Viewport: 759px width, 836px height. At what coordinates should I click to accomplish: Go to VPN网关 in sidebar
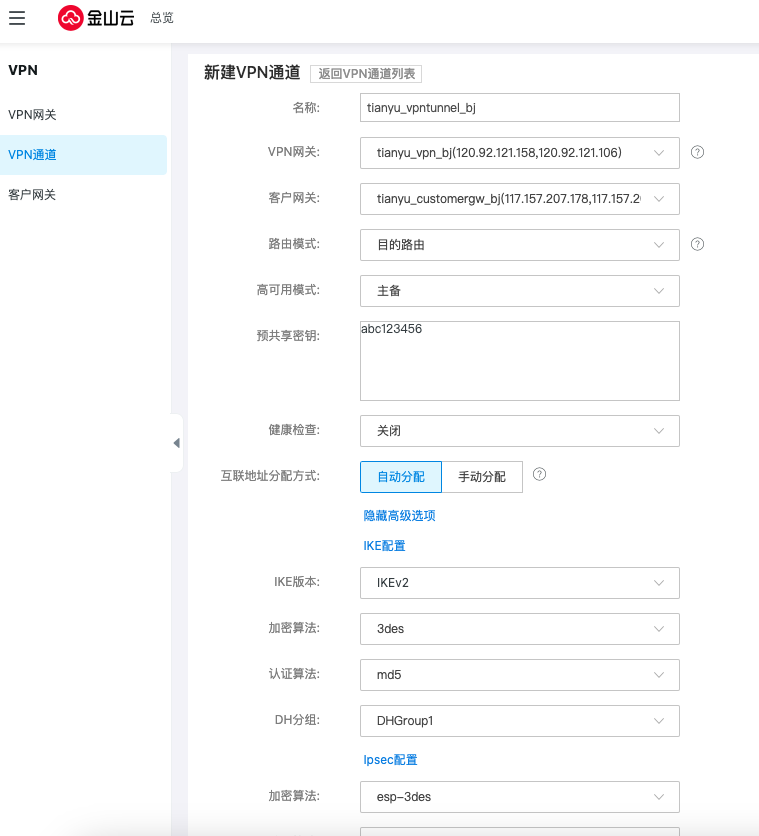pyautogui.click(x=33, y=115)
